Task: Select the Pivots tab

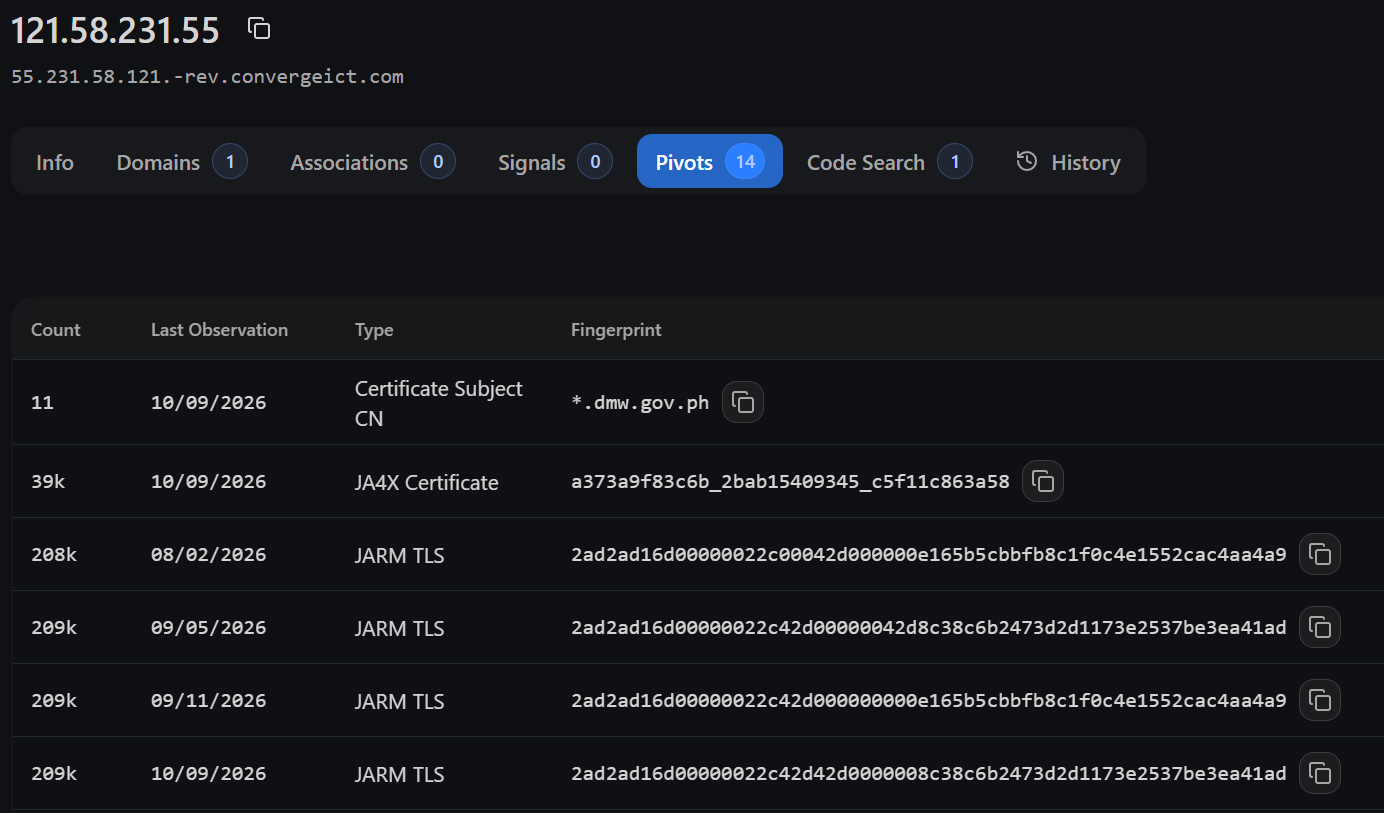Action: (710, 162)
